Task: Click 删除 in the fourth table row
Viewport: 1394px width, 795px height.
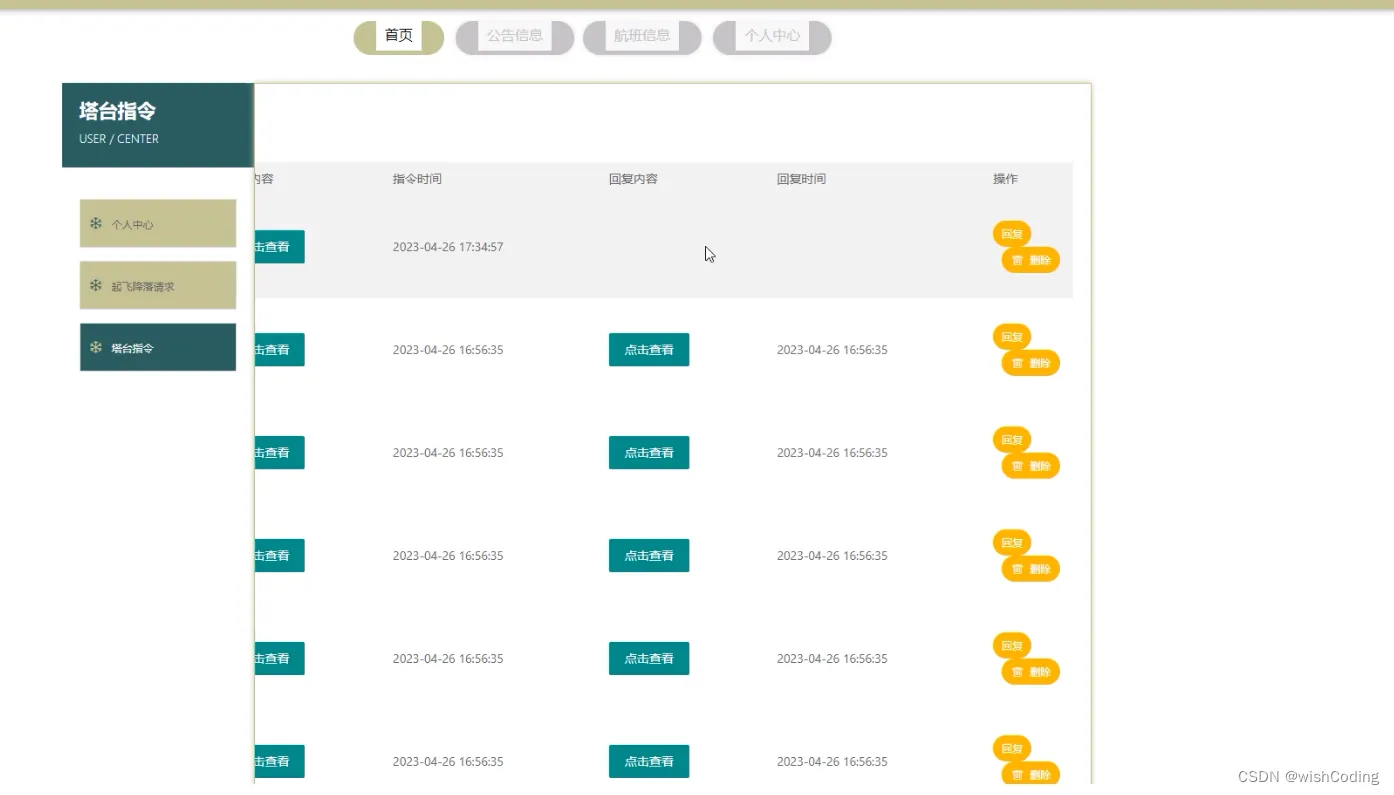Action: tap(1031, 569)
